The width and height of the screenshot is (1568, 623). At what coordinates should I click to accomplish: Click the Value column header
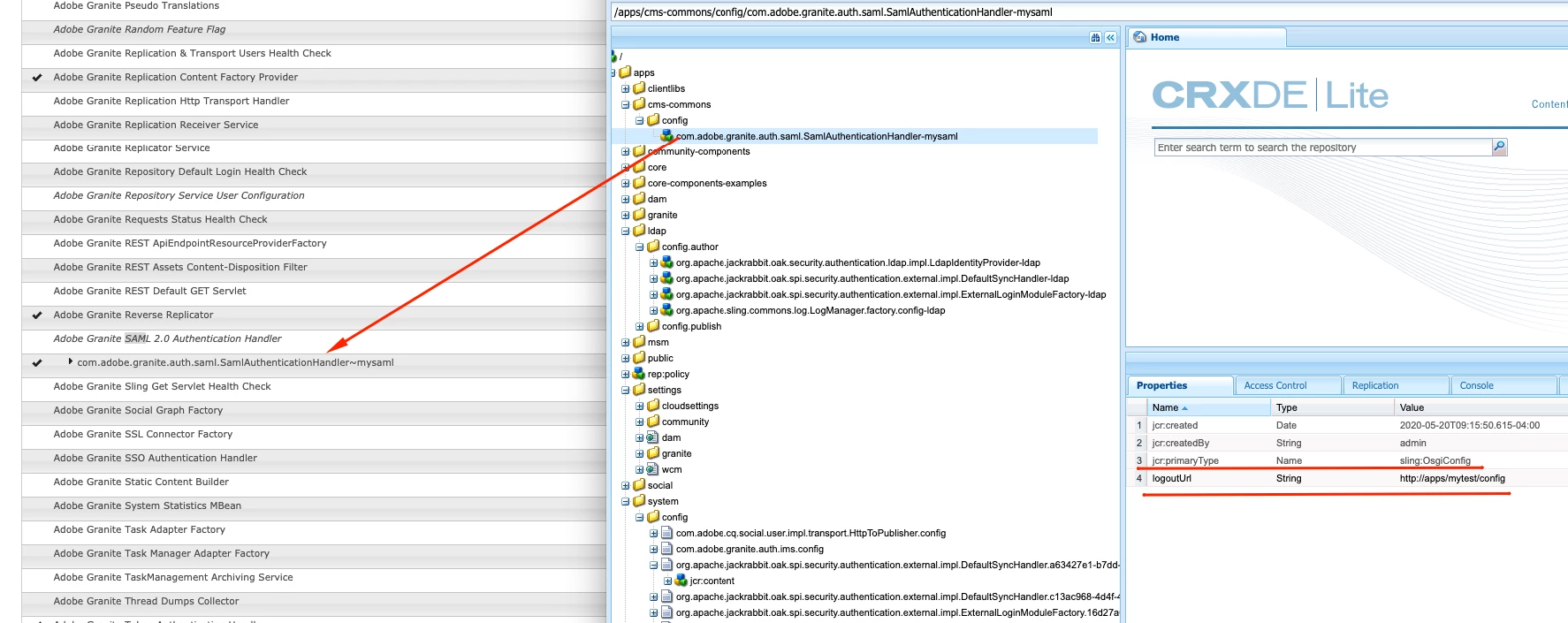(1481, 407)
